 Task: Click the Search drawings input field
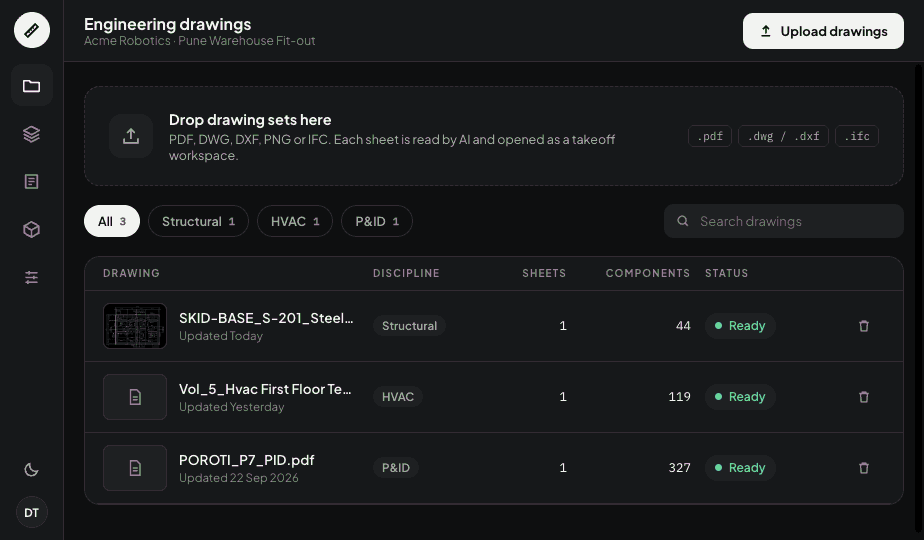pos(784,221)
